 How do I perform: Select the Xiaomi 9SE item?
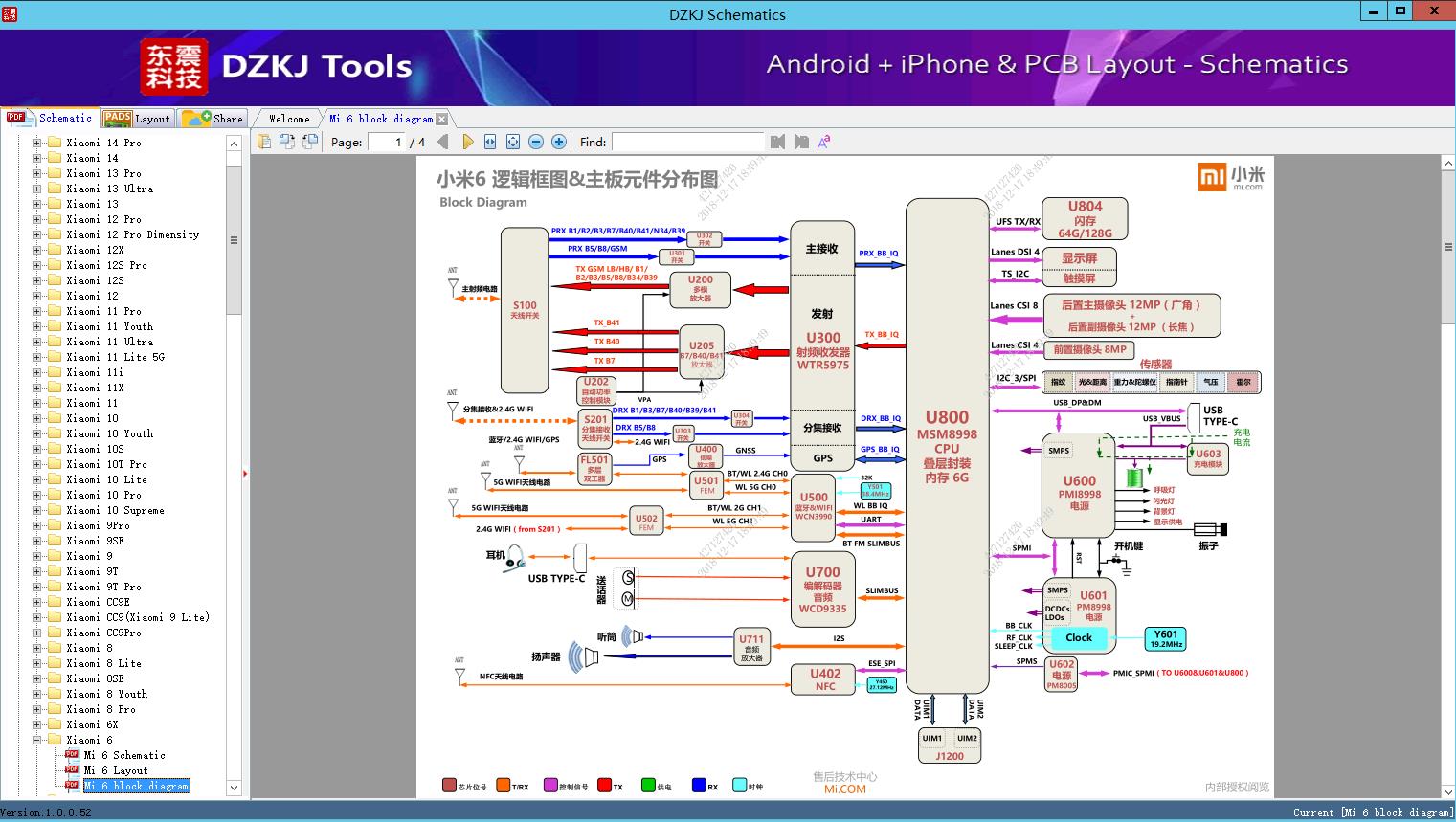[95, 541]
